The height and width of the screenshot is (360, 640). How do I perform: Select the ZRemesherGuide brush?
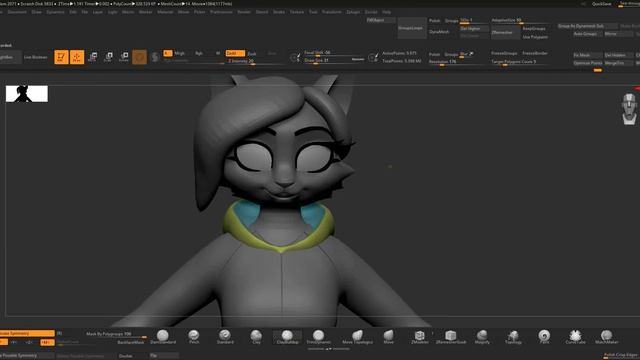pos(451,337)
